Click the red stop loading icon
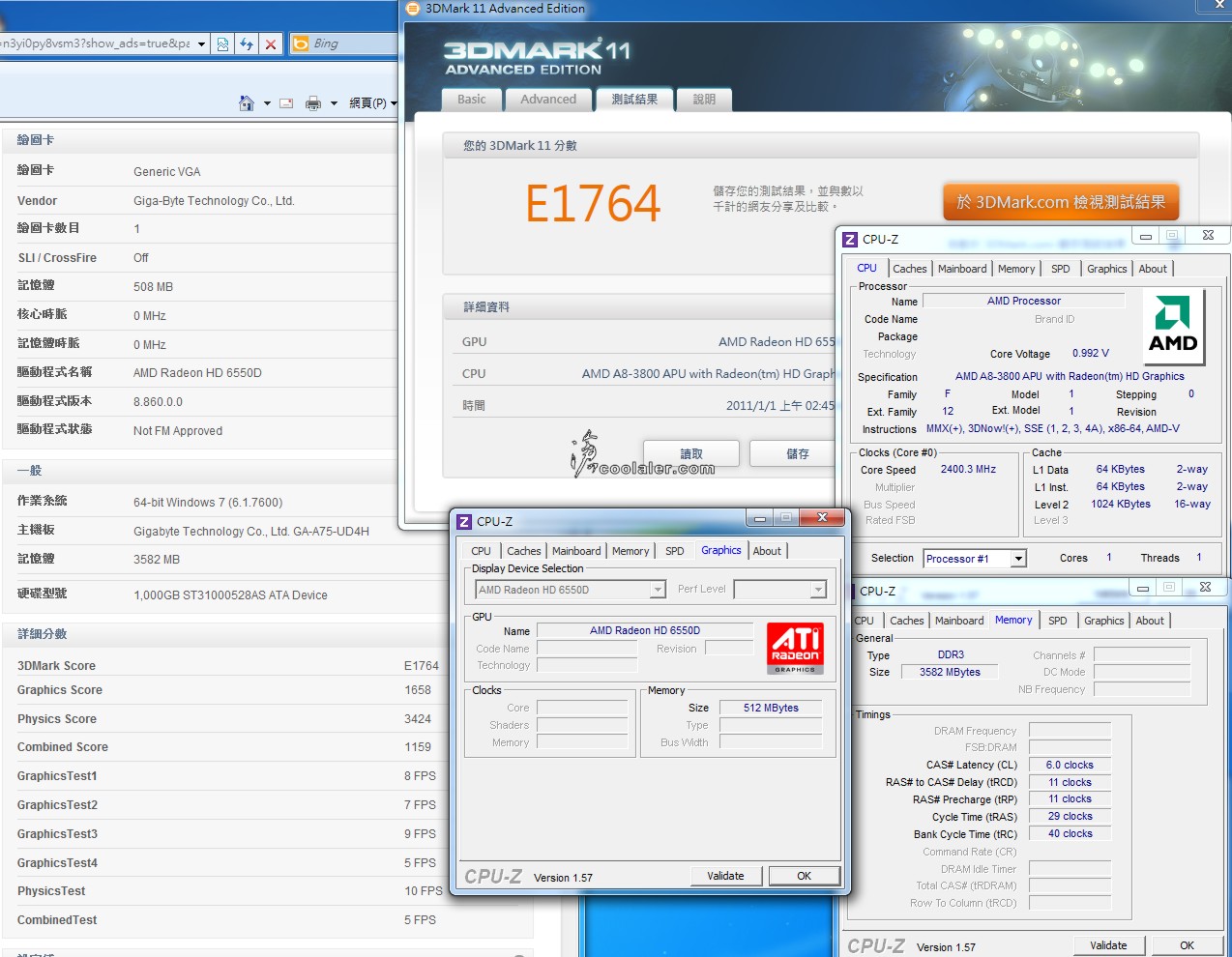This screenshot has width=1232, height=957. click(x=271, y=43)
